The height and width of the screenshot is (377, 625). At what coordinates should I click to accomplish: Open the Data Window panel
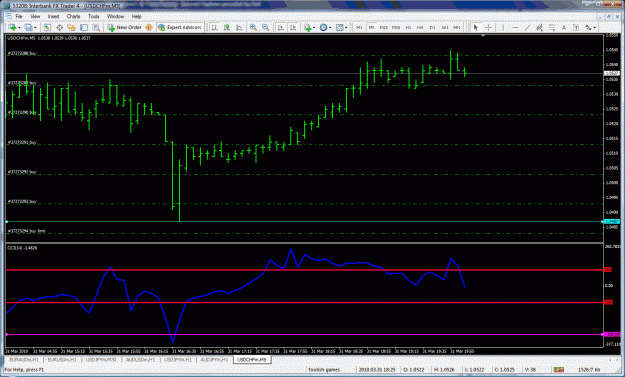59,27
